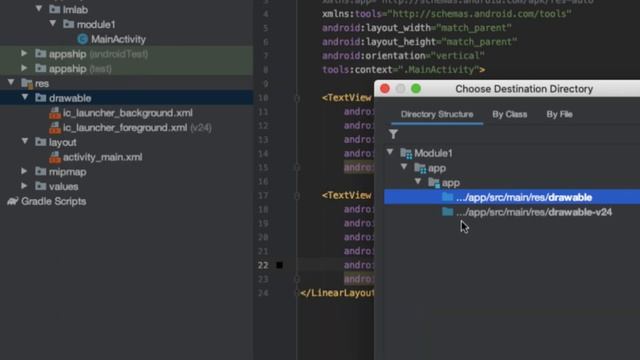Click the values folder icon
The image size is (640, 360).
point(41,186)
